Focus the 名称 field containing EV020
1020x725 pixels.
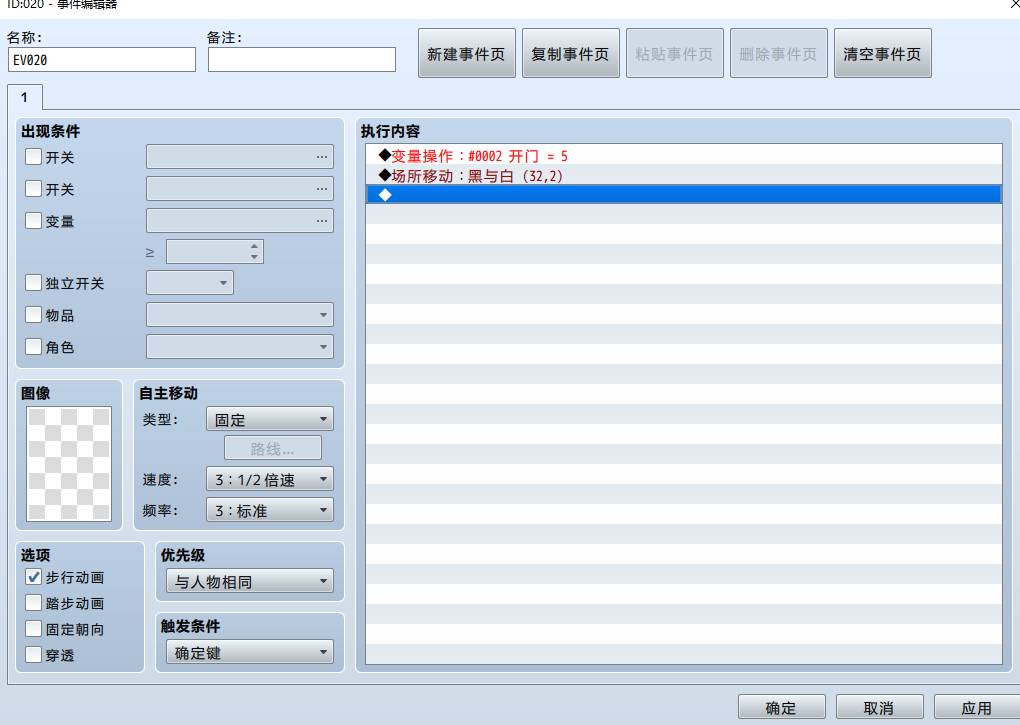pyautogui.click(x=101, y=60)
